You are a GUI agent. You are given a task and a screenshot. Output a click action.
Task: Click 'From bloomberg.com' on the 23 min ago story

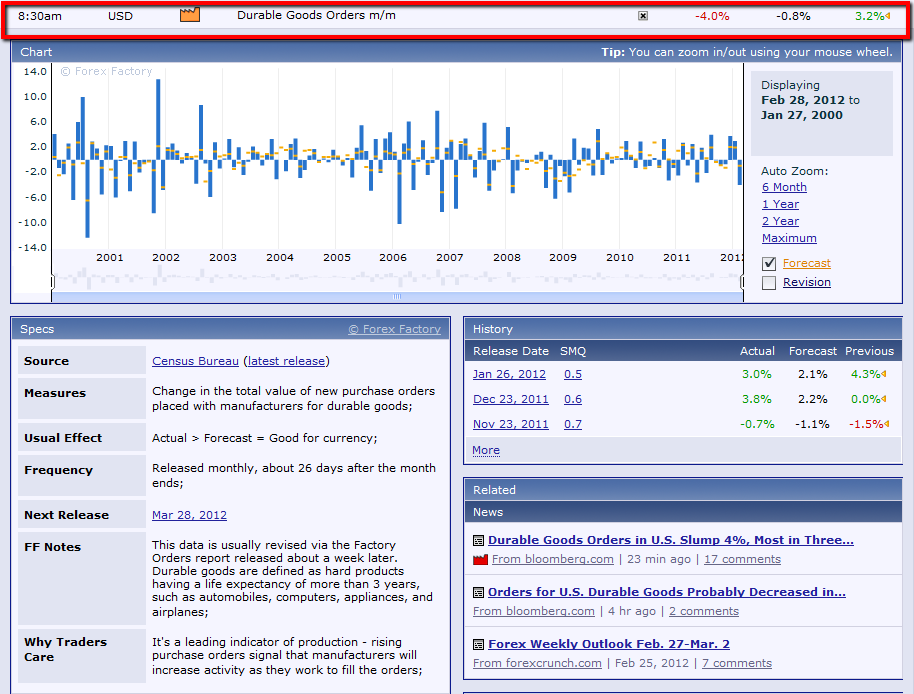pyautogui.click(x=553, y=559)
